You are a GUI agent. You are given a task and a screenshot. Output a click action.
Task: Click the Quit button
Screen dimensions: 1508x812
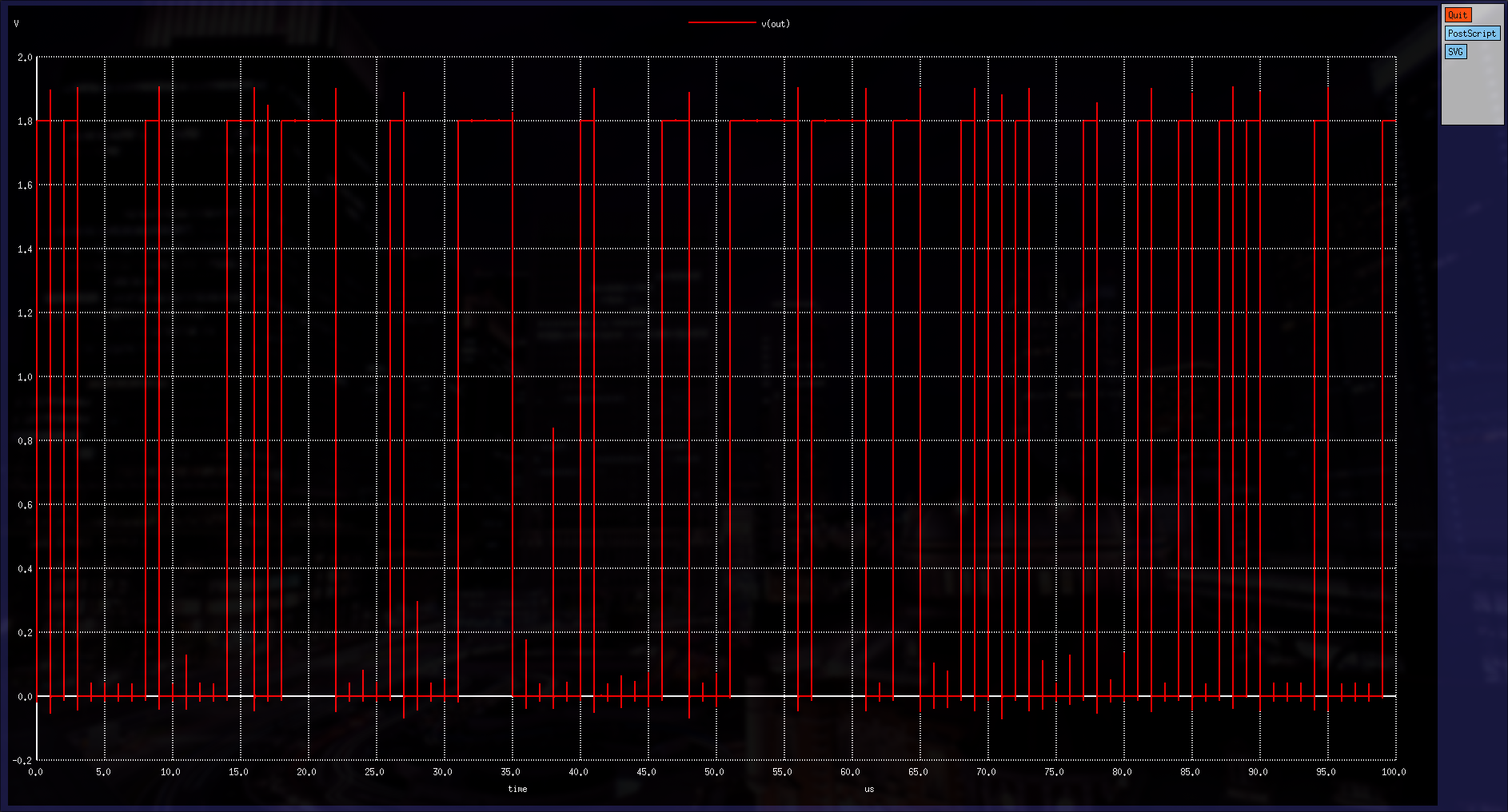click(1458, 15)
